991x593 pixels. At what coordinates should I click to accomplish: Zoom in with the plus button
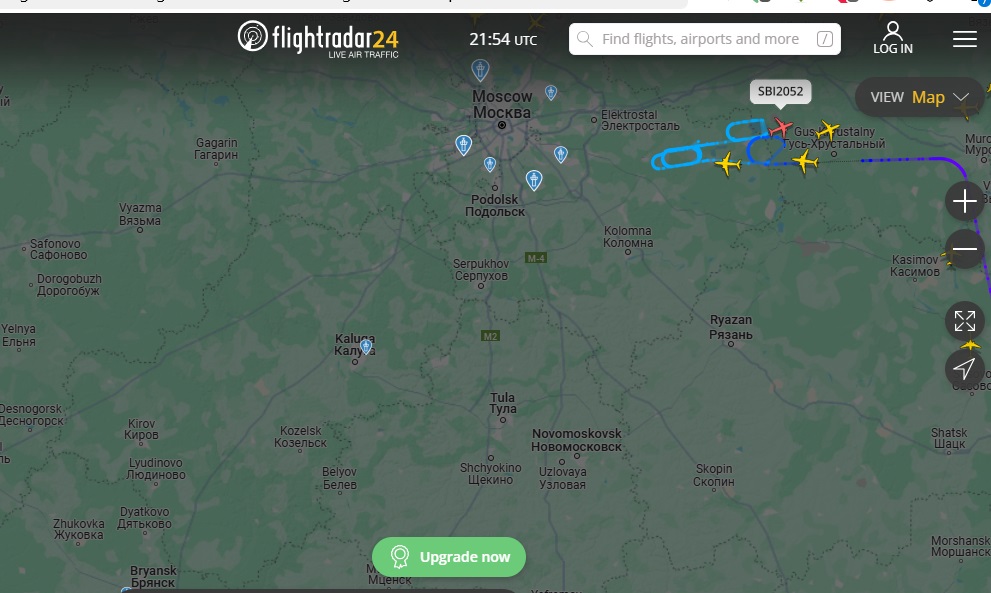click(x=964, y=201)
